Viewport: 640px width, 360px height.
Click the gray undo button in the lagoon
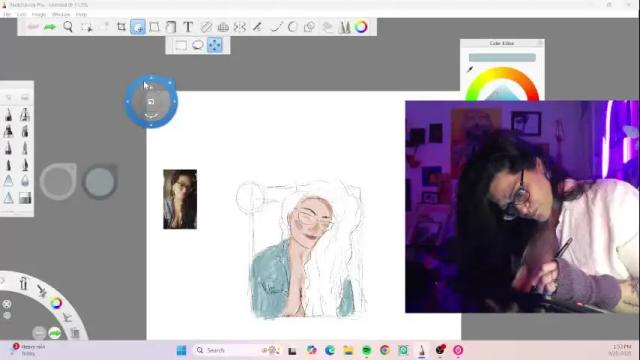point(39,333)
